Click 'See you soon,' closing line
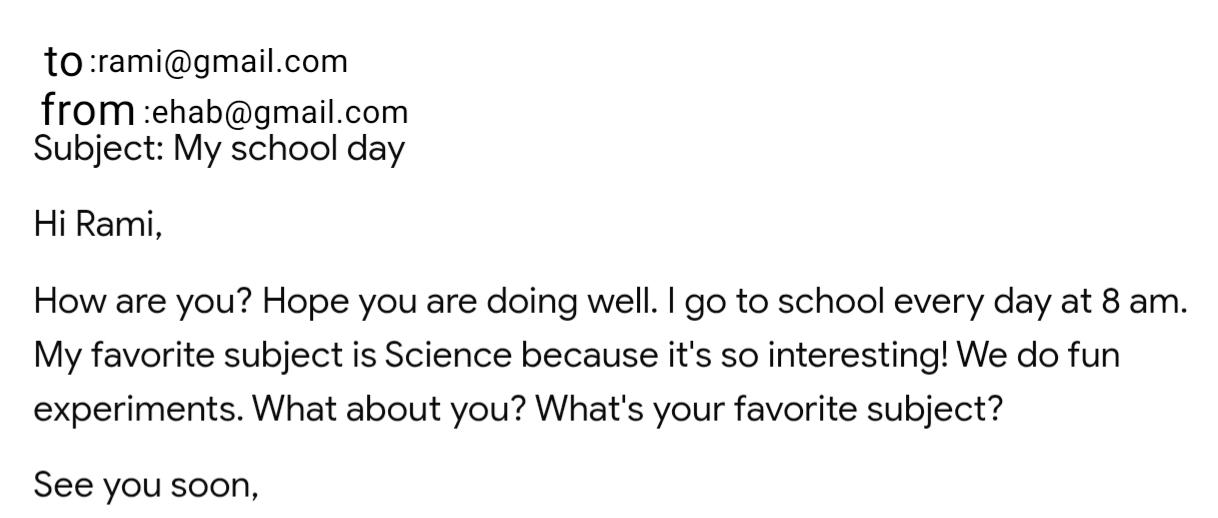 146,485
